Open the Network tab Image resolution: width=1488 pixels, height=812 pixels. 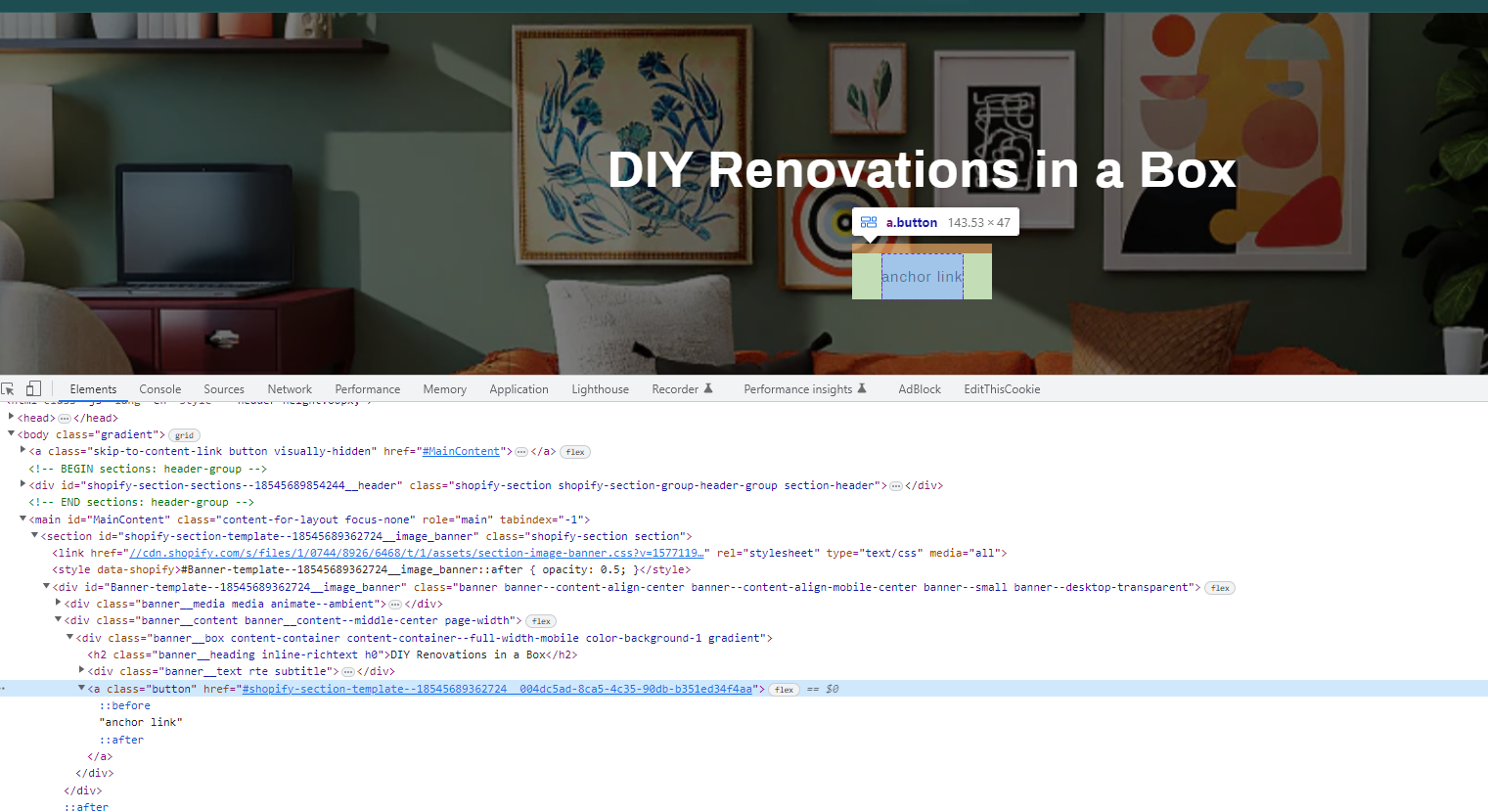[x=290, y=389]
